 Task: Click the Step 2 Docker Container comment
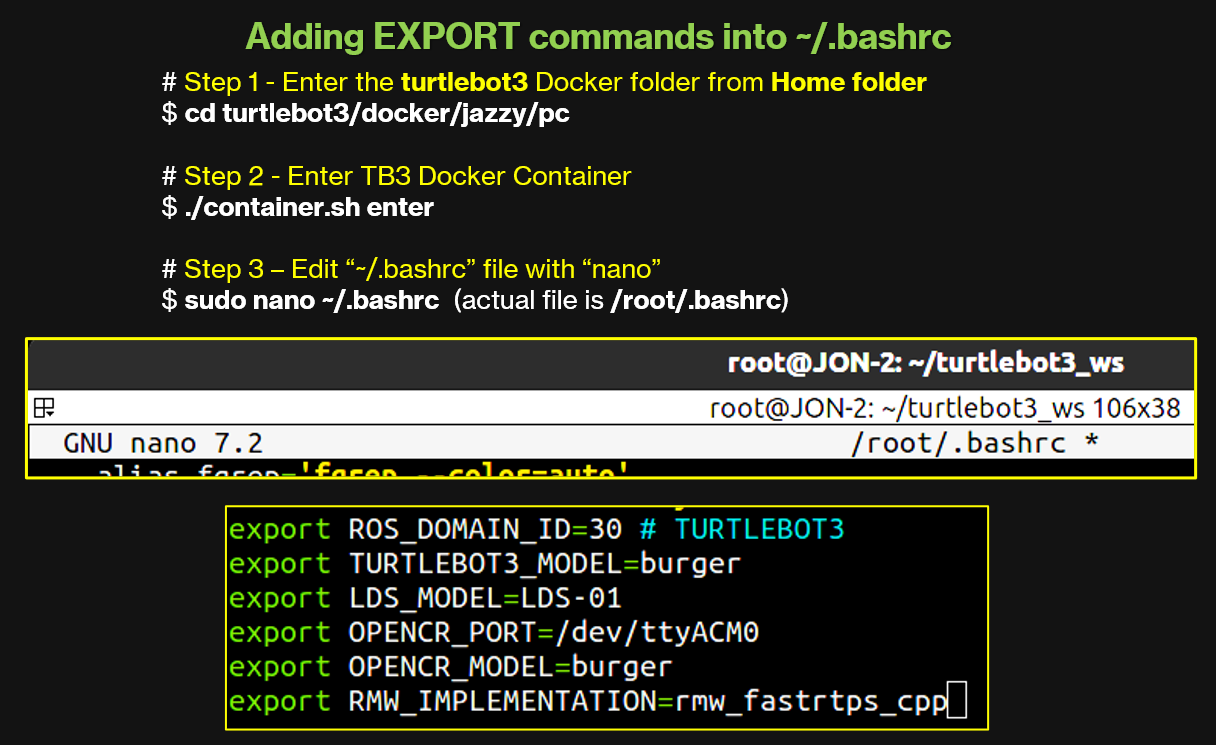tap(396, 176)
